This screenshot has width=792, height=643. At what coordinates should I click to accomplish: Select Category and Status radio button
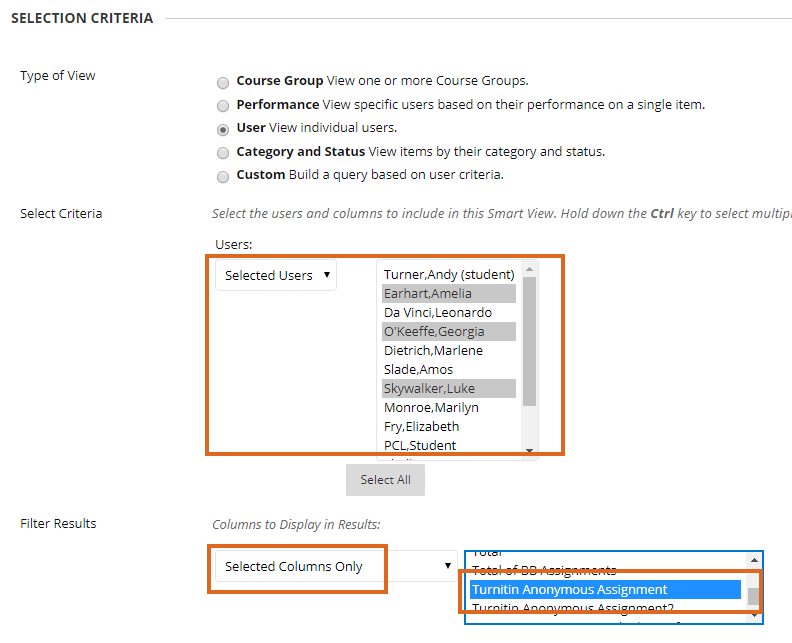223,153
